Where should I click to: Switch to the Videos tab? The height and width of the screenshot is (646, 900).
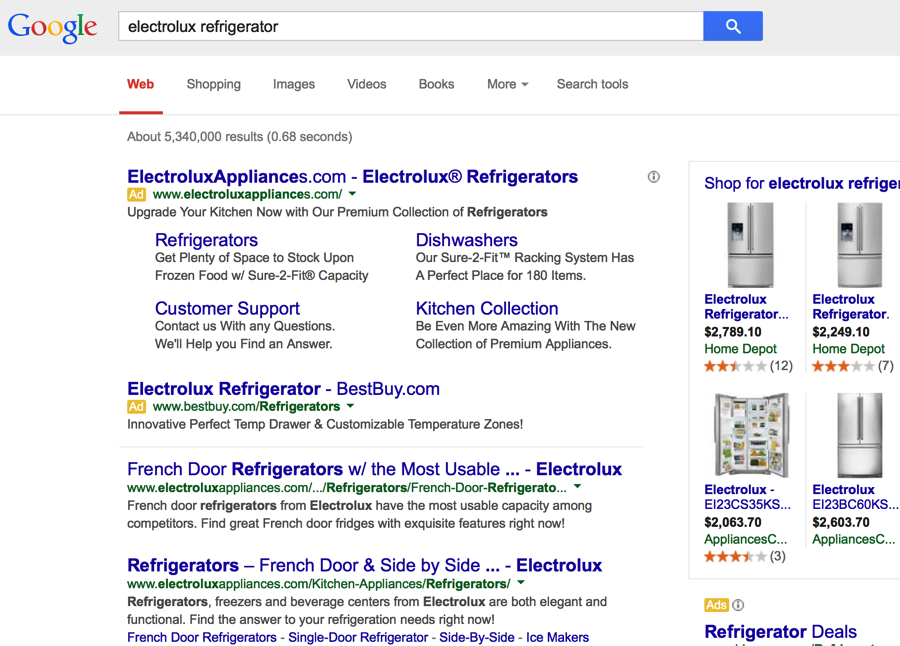[367, 84]
